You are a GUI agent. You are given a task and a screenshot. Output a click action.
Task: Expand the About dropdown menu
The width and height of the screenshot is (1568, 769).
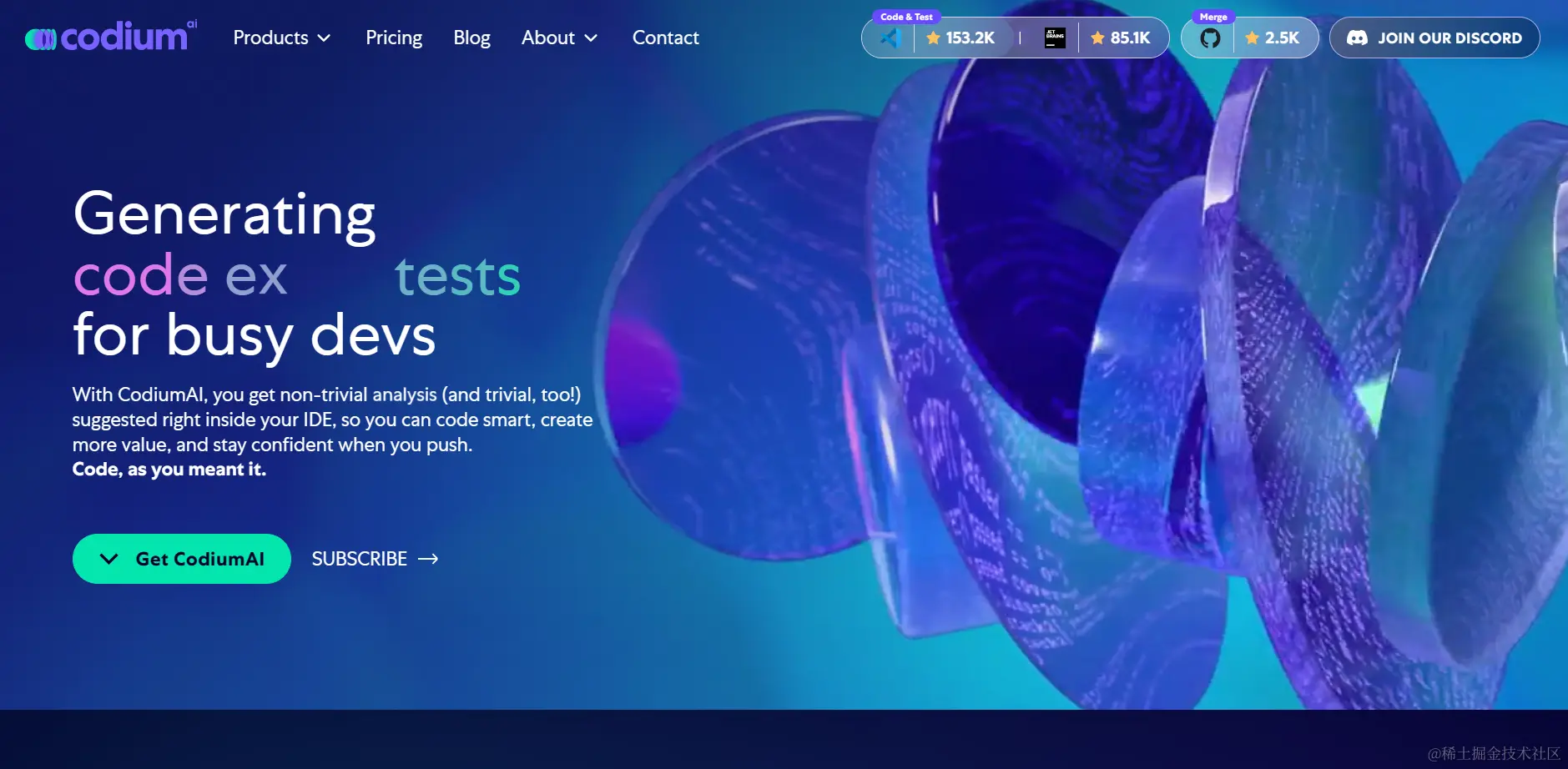[559, 38]
